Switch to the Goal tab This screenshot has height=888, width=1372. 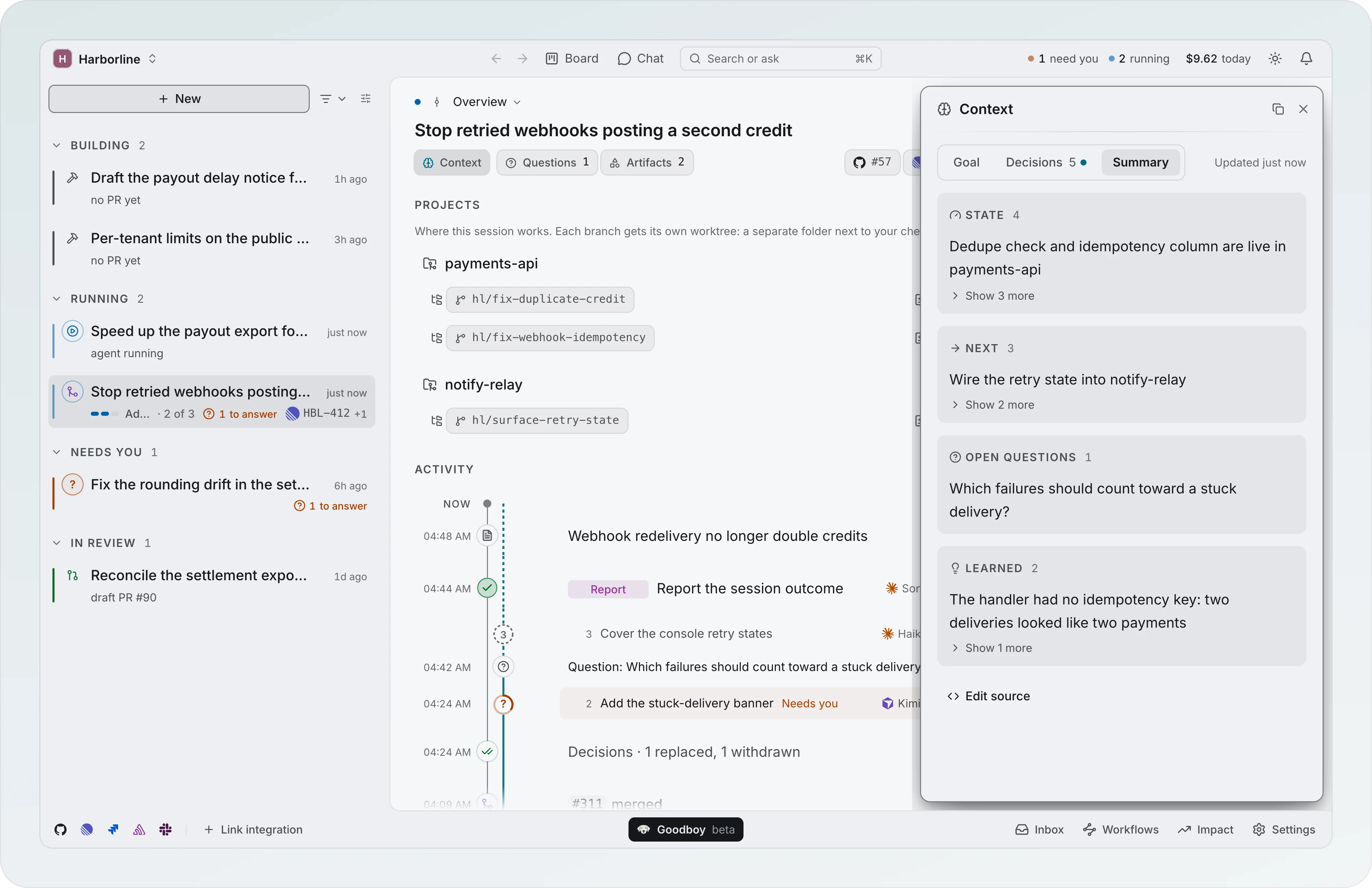[x=966, y=162]
